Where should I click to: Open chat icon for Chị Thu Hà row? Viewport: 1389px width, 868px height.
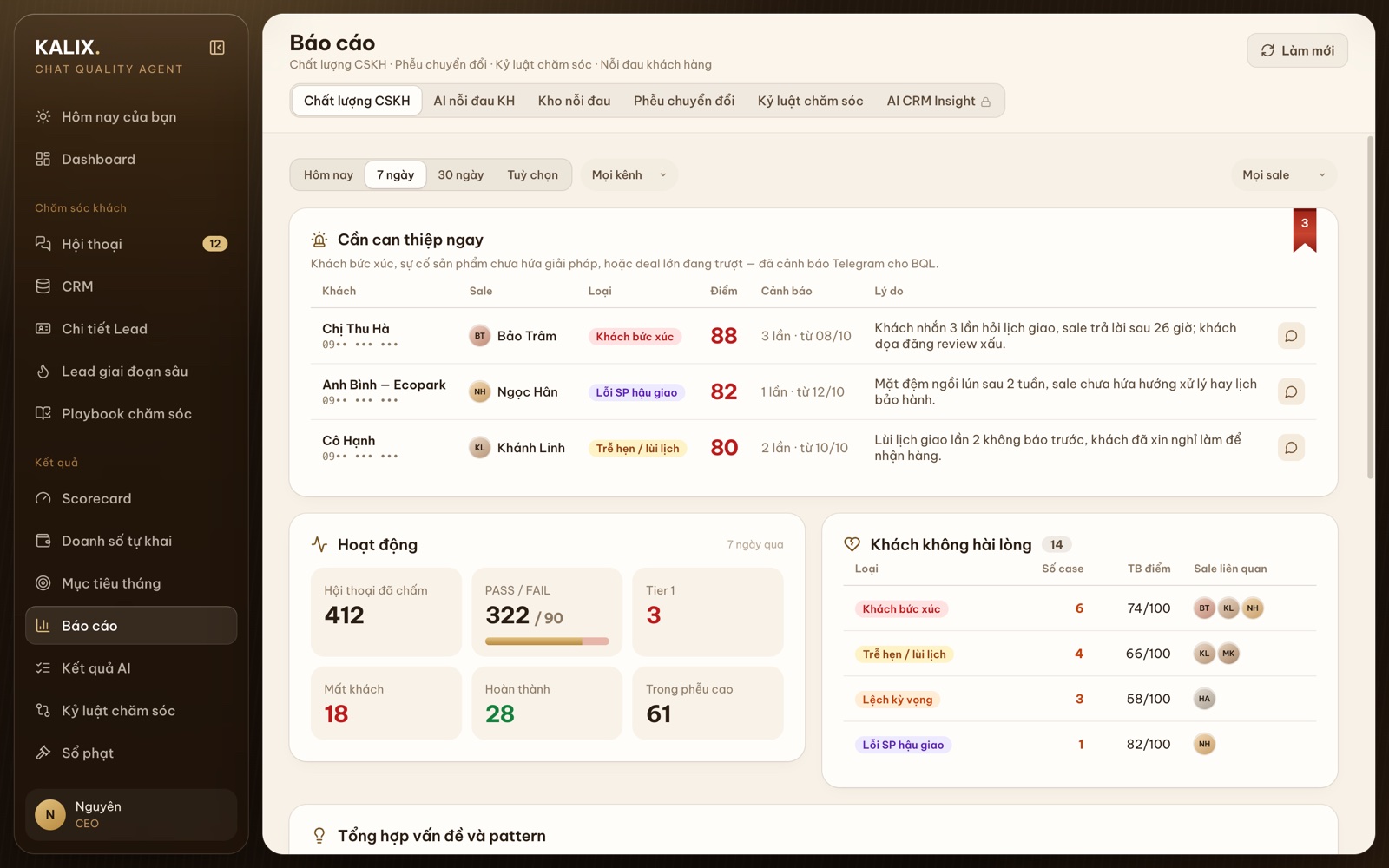[x=1291, y=336]
